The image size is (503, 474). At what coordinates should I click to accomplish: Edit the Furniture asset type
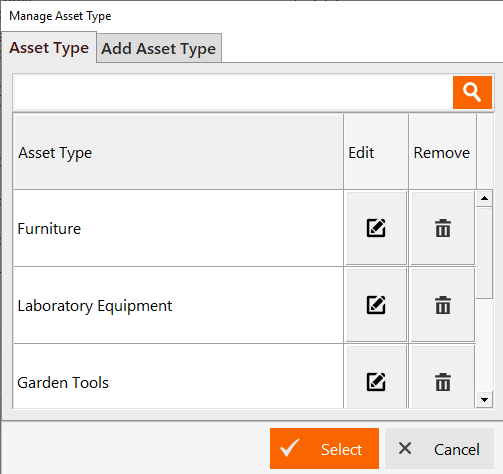(x=376, y=228)
